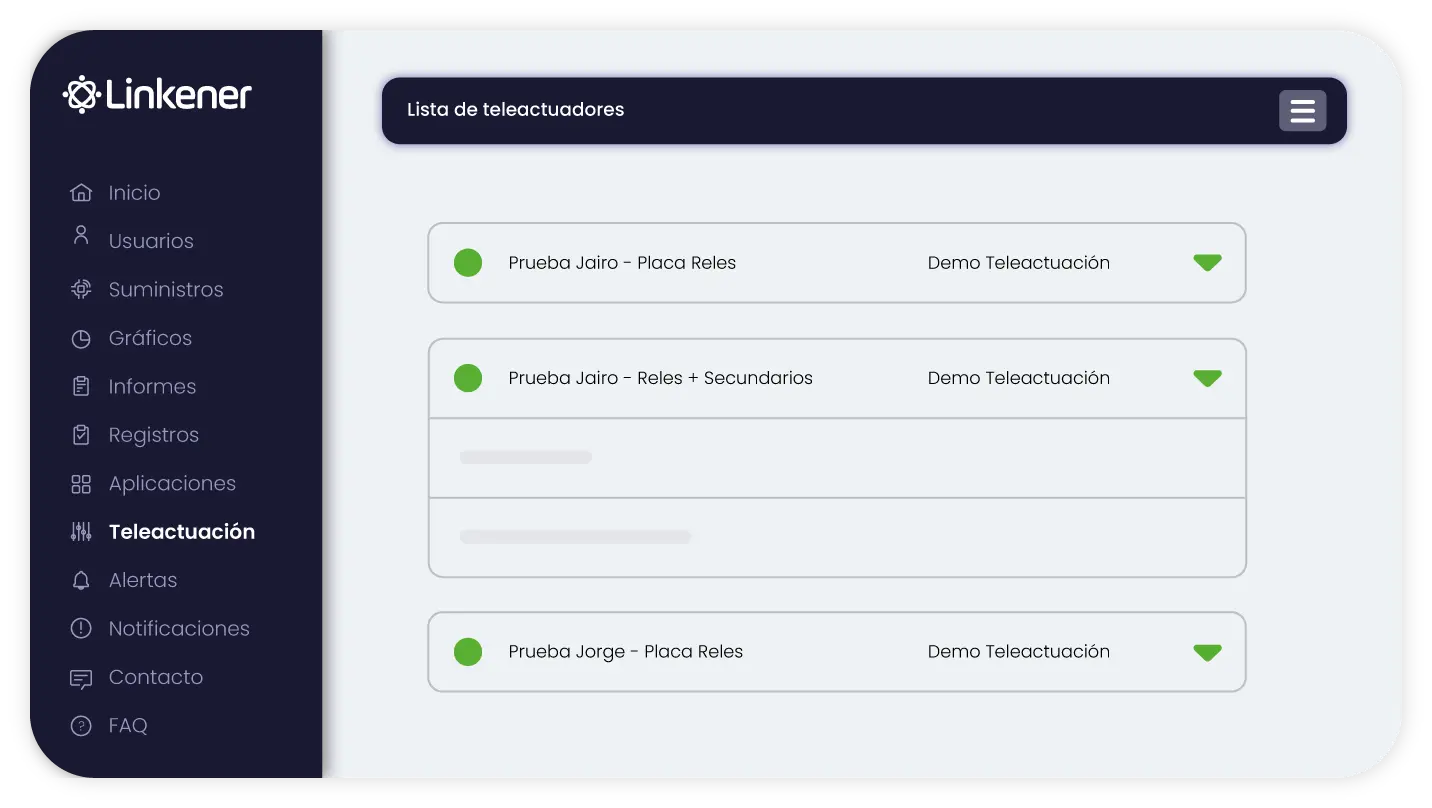This screenshot has width=1432, height=808.
Task: Click the Contacto chat bubble icon
Action: tap(81, 678)
